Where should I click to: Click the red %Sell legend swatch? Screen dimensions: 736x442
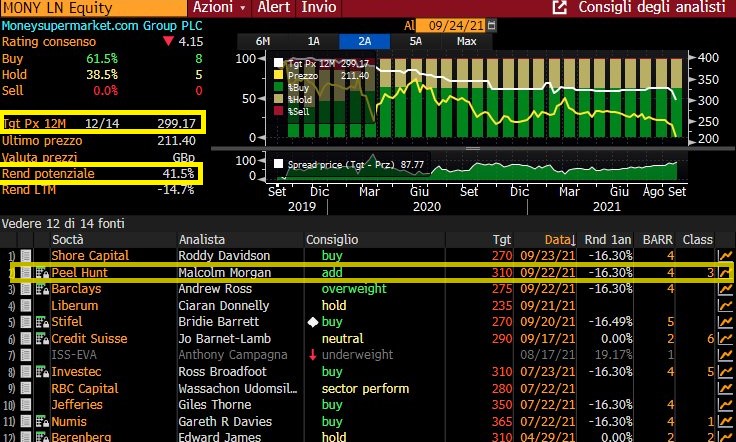click(278, 111)
